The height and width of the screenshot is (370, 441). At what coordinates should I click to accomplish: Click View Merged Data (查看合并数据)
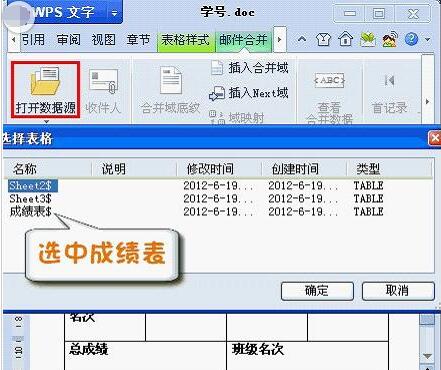(329, 99)
